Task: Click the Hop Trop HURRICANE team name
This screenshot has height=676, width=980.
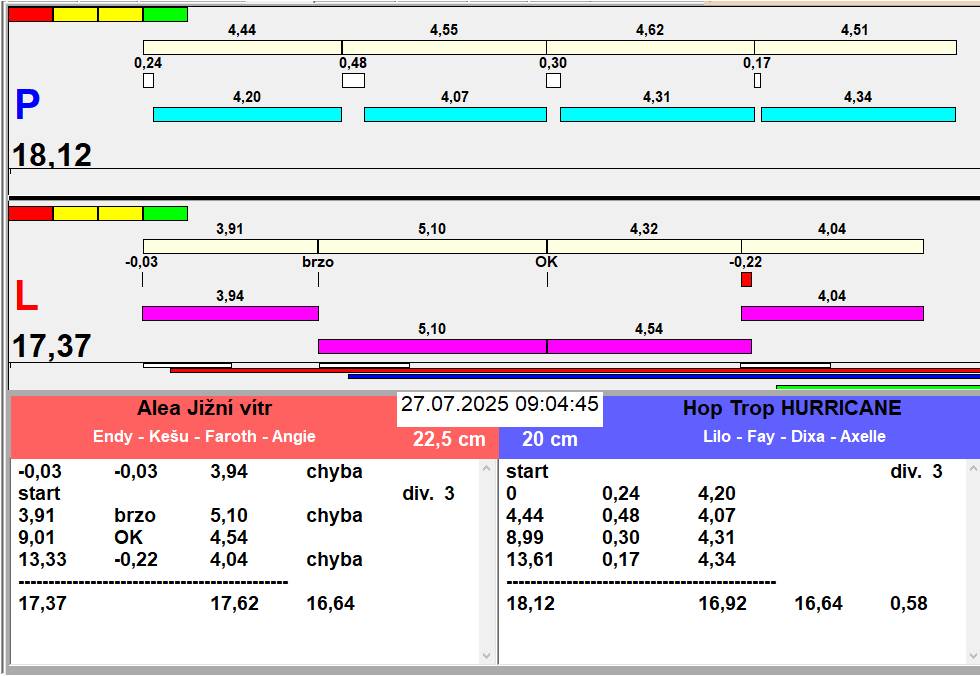Action: 792,409
